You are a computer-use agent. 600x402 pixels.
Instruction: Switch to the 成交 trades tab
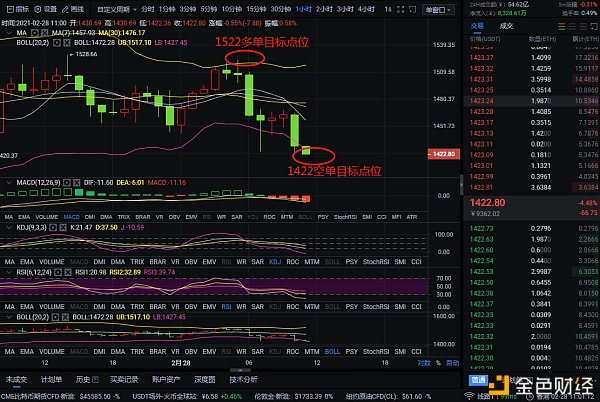point(506,26)
